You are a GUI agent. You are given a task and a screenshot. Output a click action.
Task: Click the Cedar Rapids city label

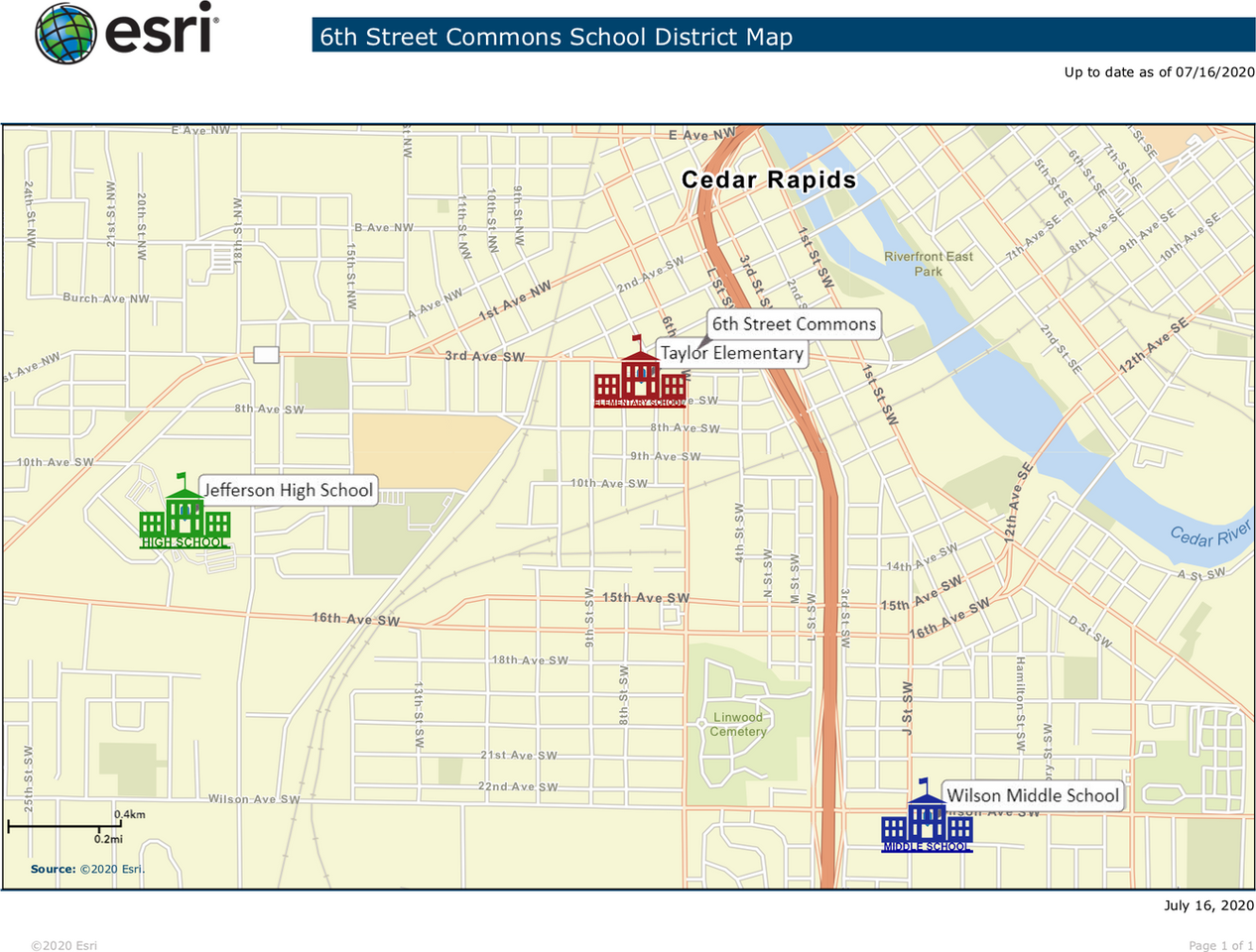coord(768,179)
